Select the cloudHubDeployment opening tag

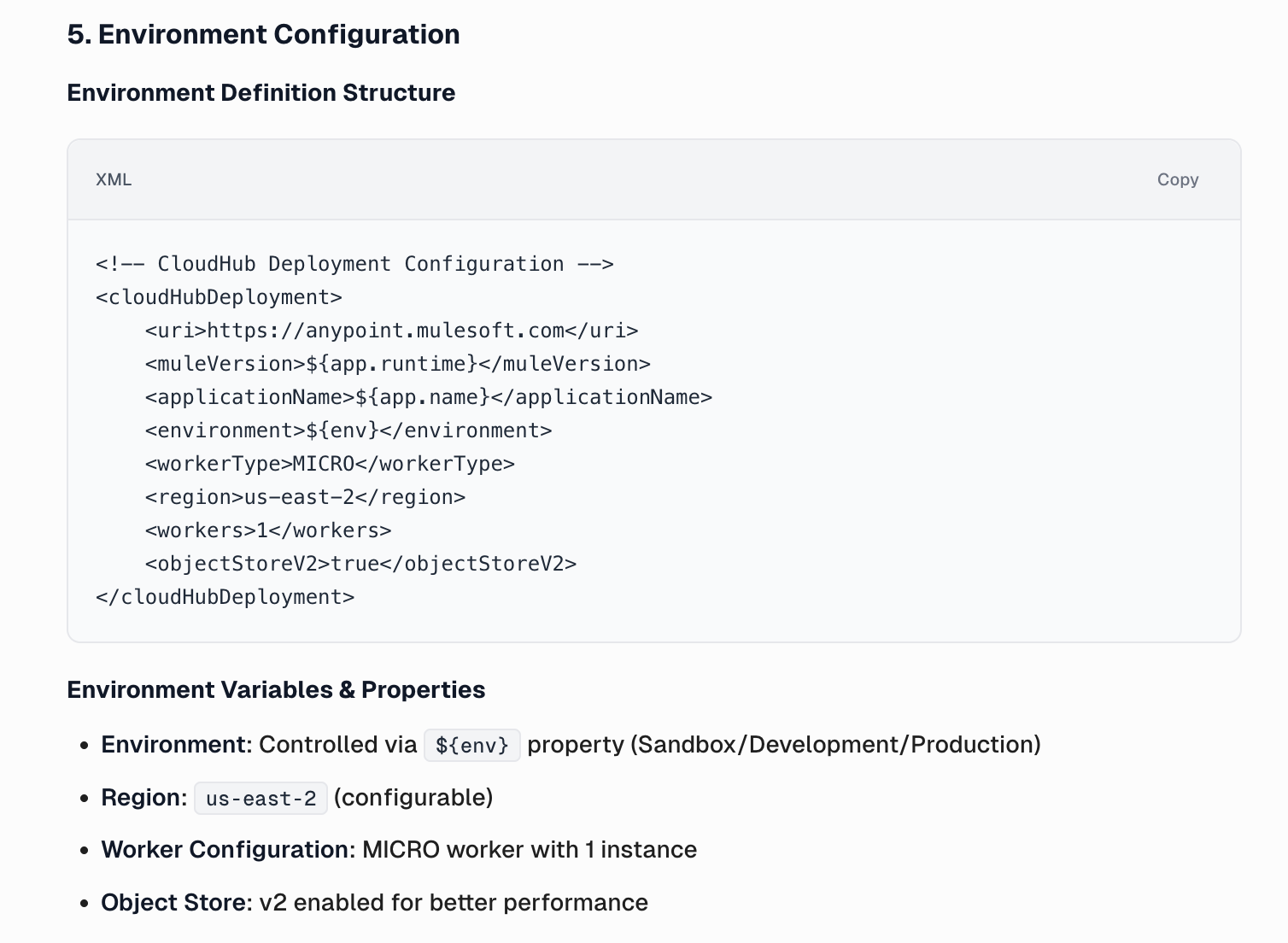click(218, 296)
